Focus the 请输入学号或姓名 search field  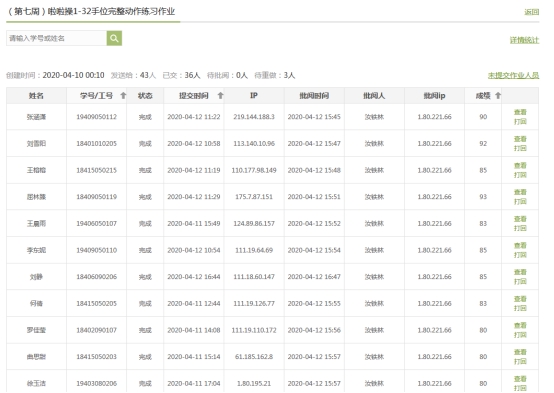57,38
